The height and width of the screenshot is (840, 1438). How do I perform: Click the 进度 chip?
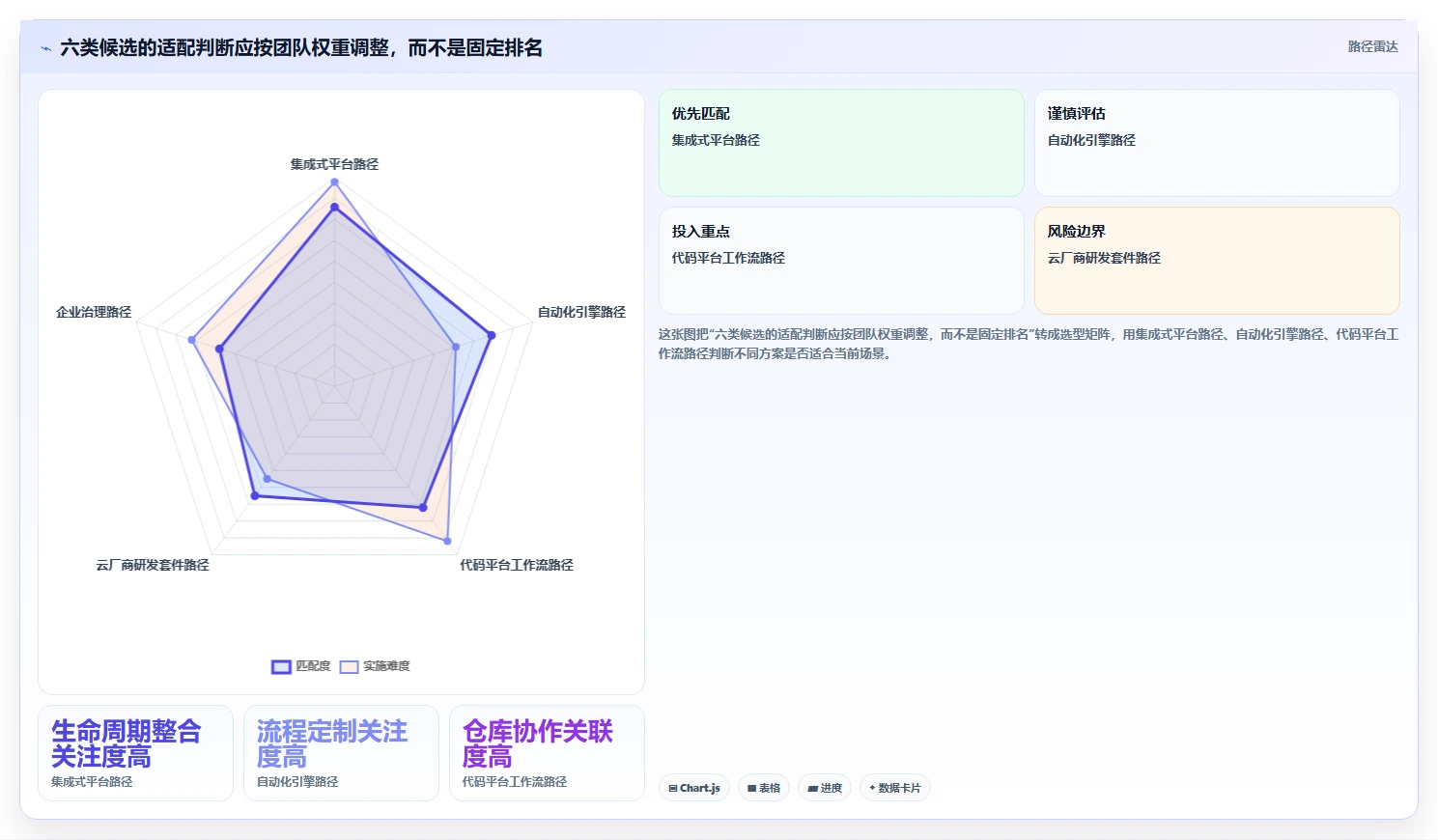(825, 788)
